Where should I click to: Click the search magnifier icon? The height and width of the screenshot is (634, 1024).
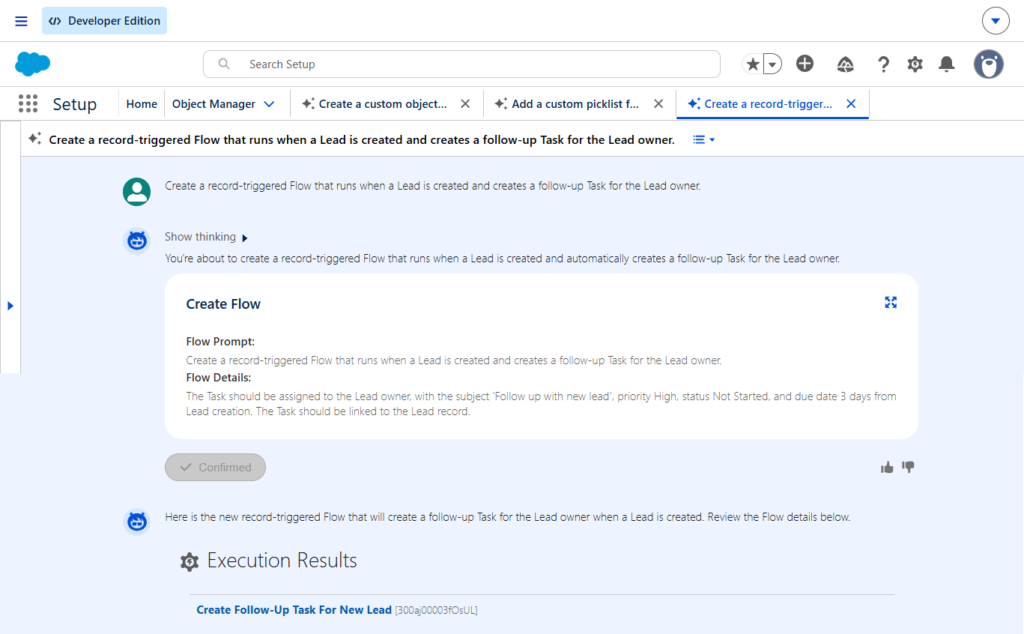pos(224,64)
